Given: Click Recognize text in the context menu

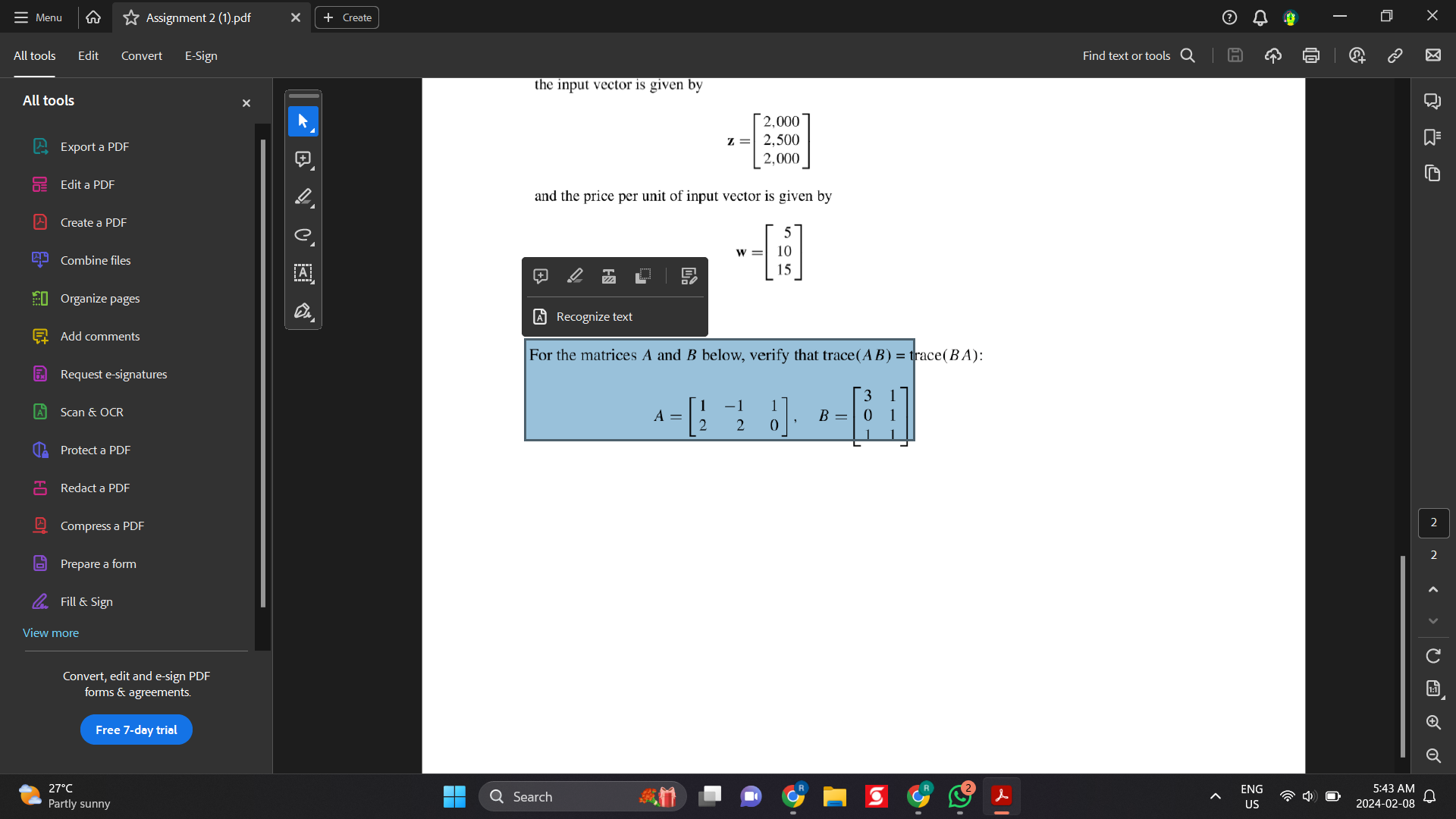Looking at the screenshot, I should (594, 316).
